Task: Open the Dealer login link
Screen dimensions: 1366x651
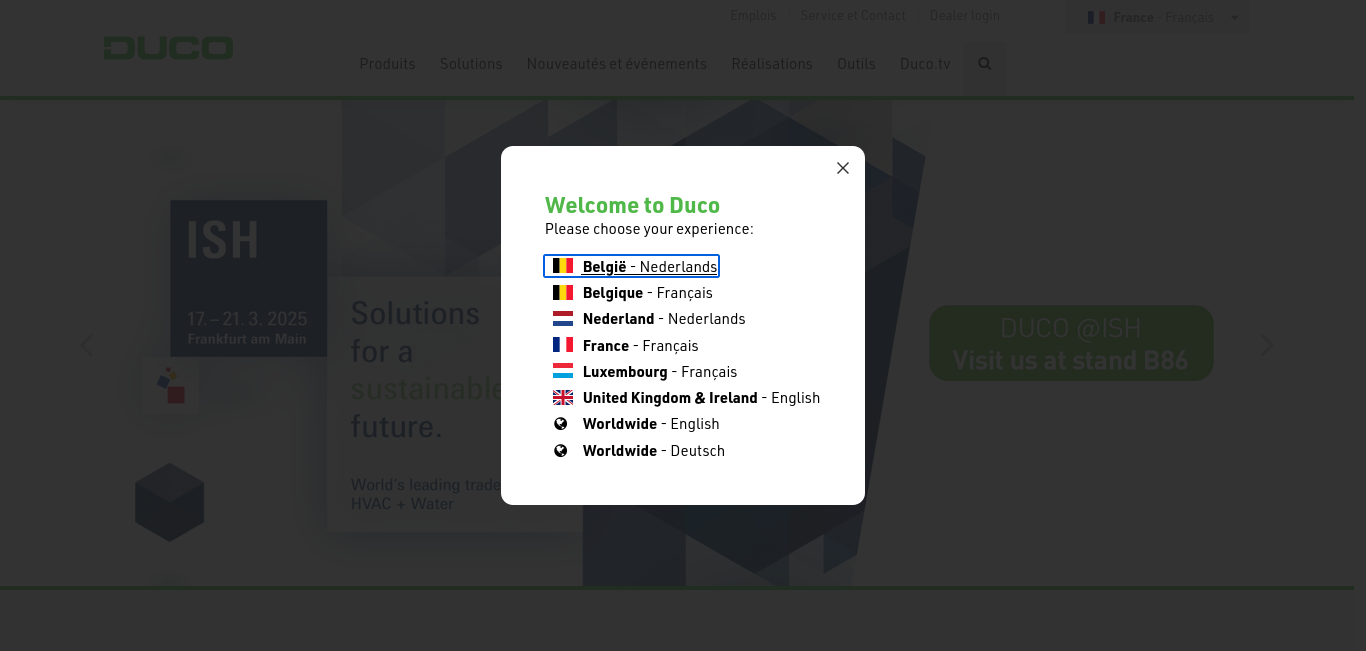Action: (x=964, y=16)
